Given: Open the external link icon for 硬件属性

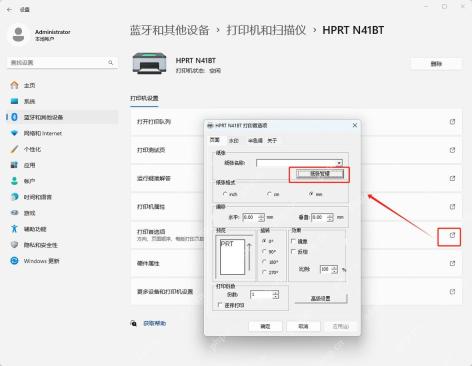Looking at the screenshot, I should click(x=452, y=263).
